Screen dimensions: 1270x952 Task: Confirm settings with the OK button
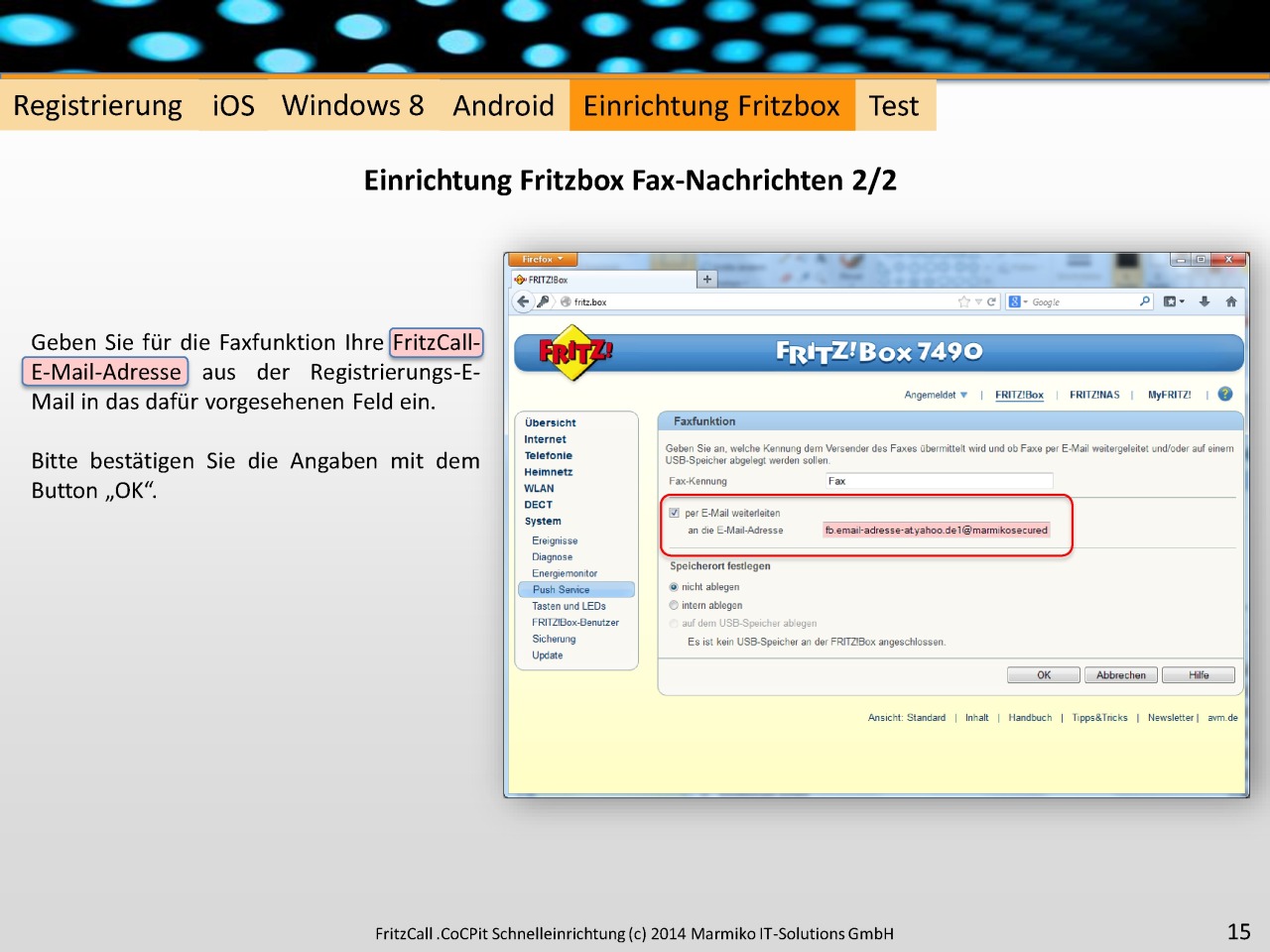coord(1044,675)
